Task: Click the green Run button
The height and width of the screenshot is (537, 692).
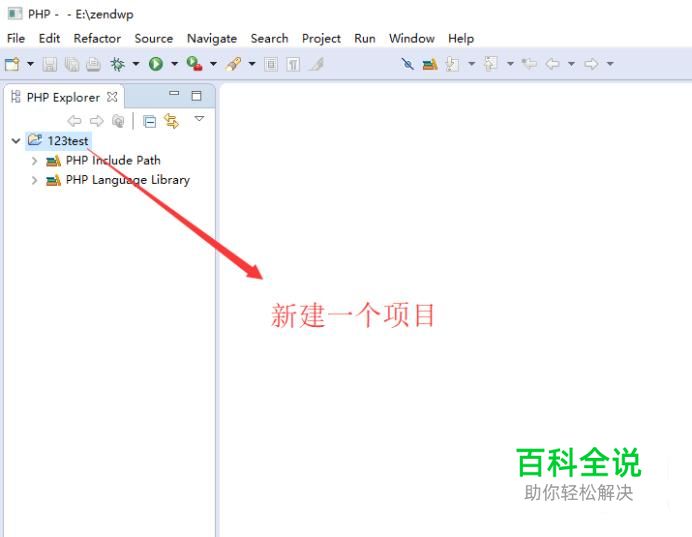Action: (156, 64)
